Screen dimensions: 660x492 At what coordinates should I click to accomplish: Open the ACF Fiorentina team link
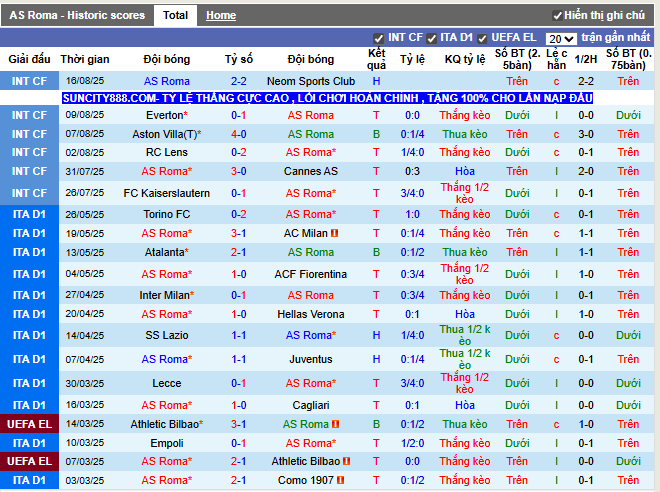point(311,274)
